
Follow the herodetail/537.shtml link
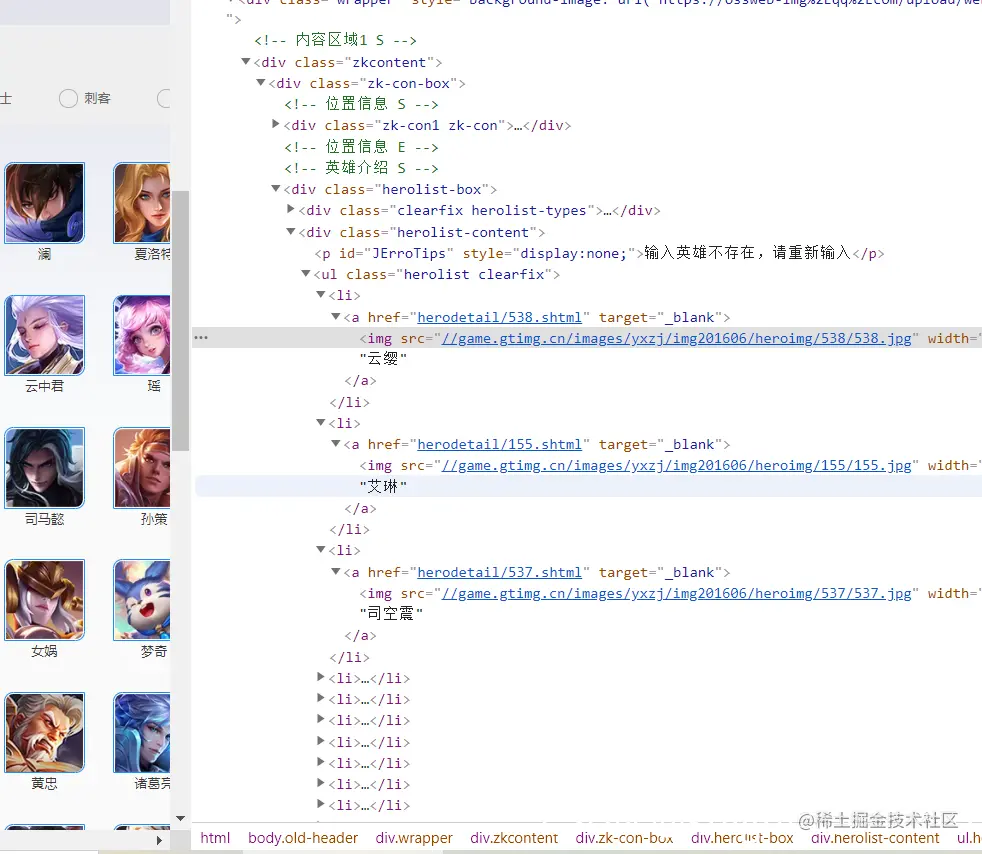click(x=499, y=572)
